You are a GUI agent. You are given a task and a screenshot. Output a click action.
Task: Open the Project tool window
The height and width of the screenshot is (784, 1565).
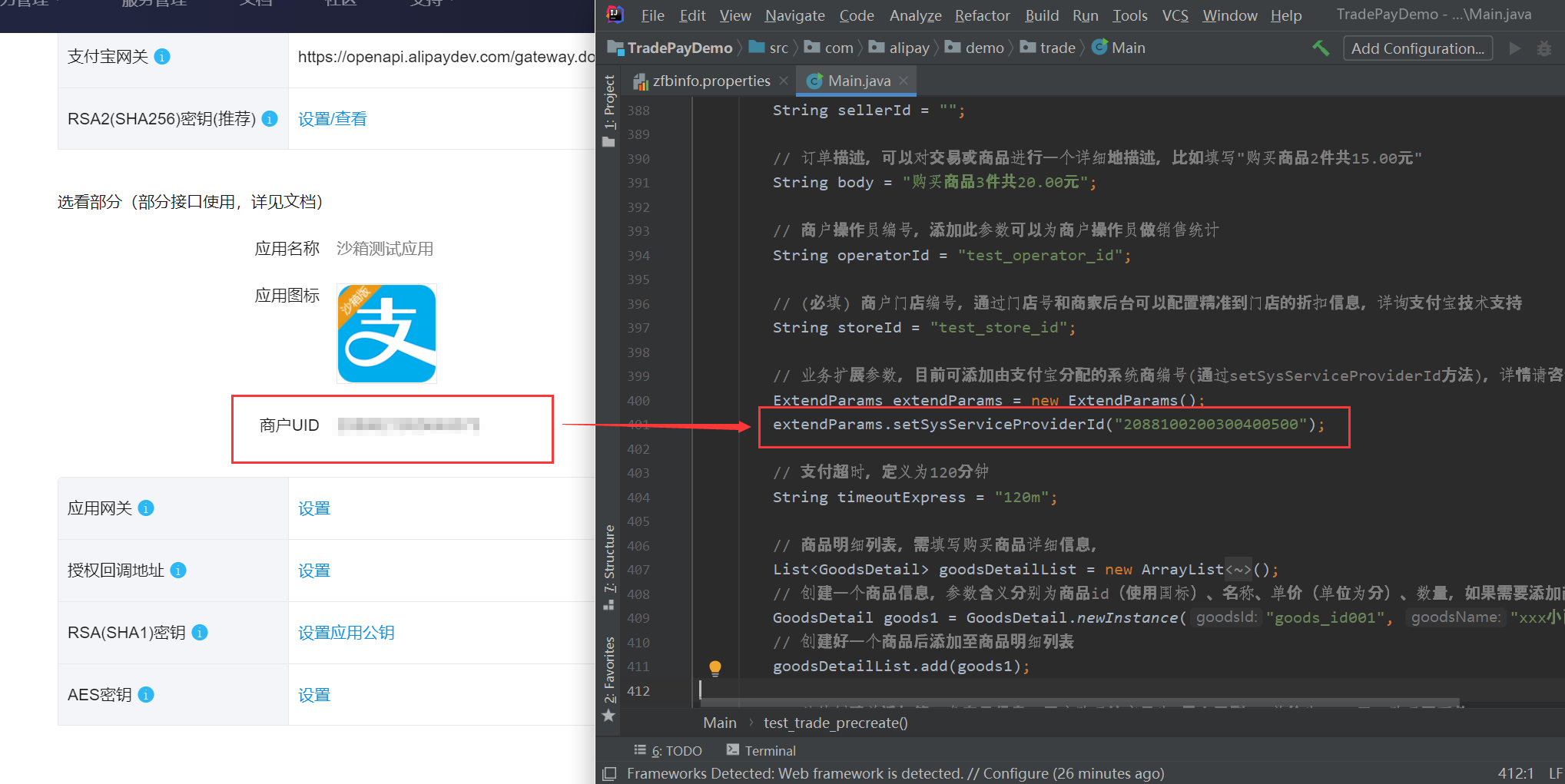pos(609,111)
